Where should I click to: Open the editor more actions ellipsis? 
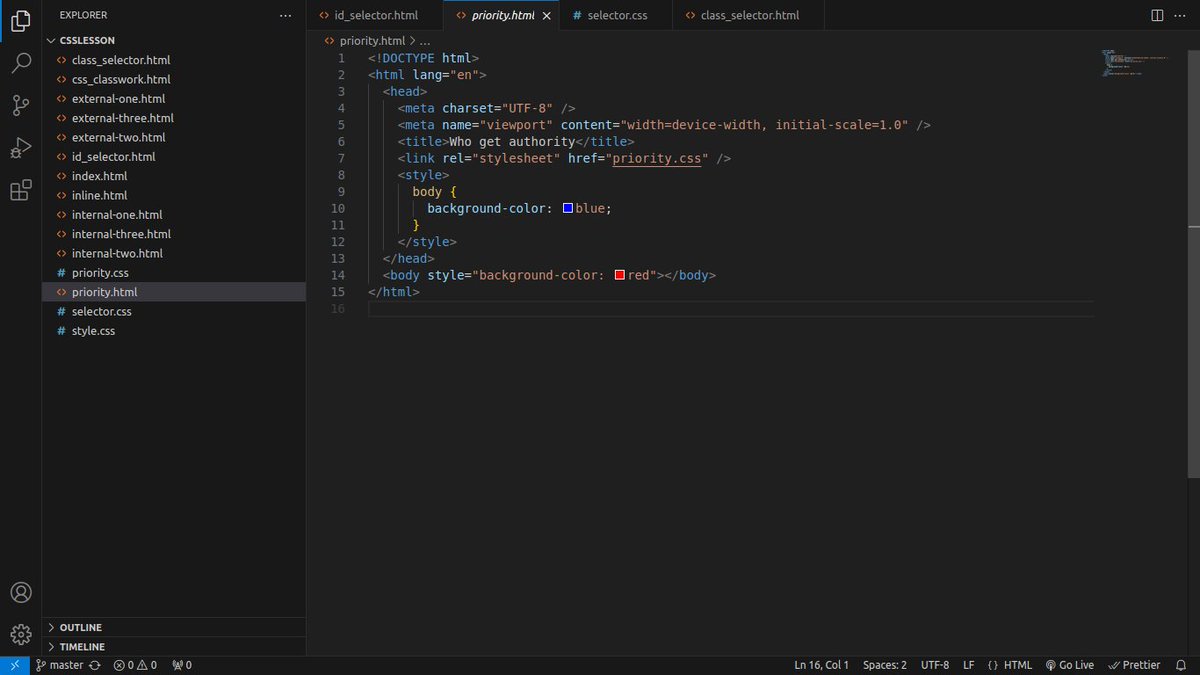tap(1181, 15)
